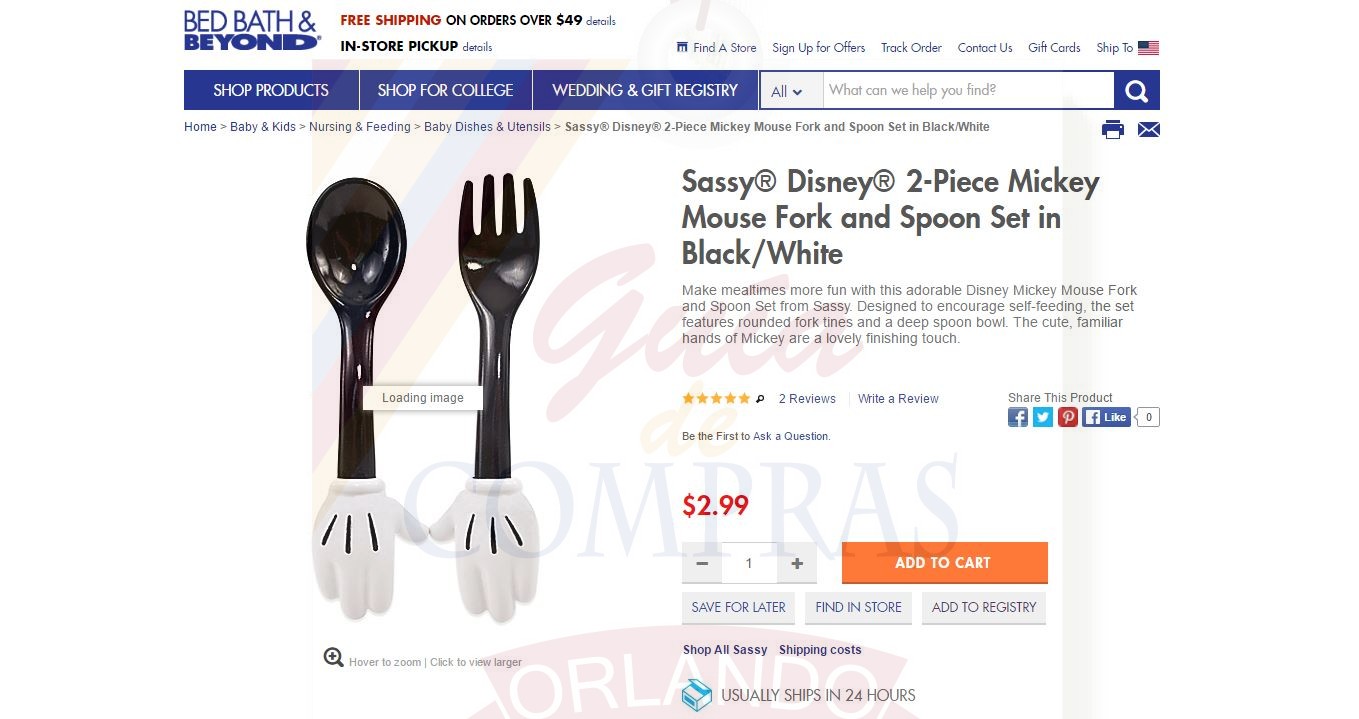Image resolution: width=1359 pixels, height=719 pixels.
Task: Click the product image to view larger
Action: tap(423, 398)
